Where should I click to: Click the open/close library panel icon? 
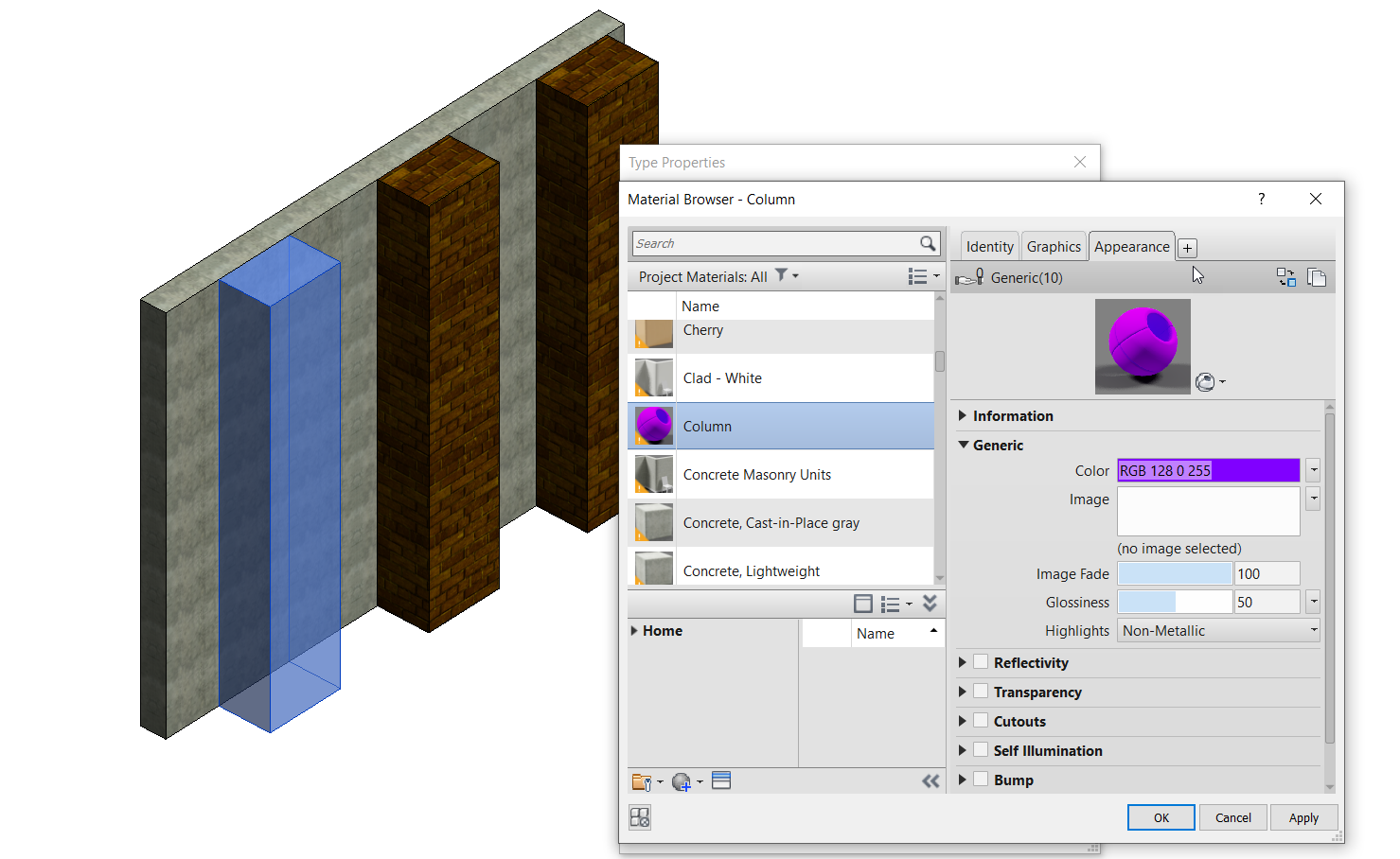[930, 780]
